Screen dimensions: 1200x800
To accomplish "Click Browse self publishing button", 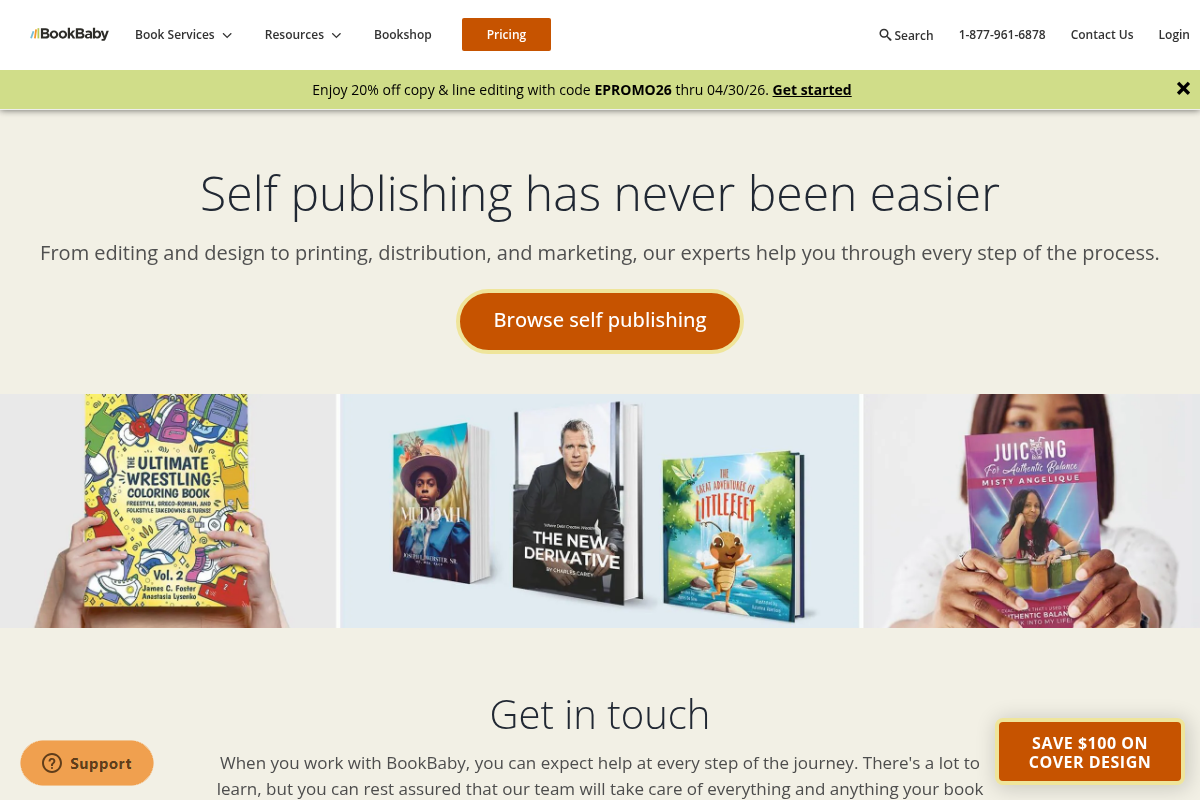I will tap(600, 321).
